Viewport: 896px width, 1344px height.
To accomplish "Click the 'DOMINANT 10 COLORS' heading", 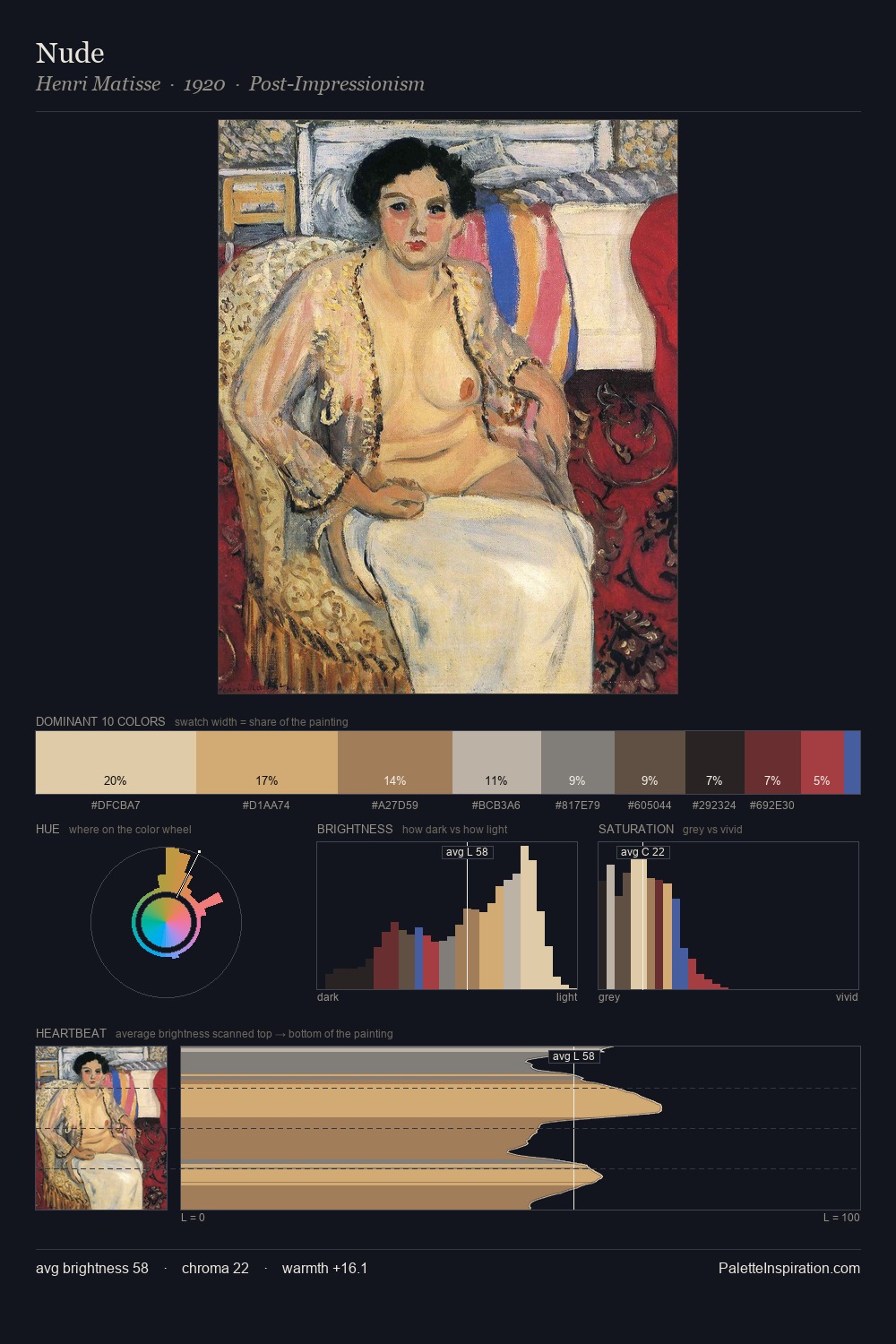I will click(100, 721).
